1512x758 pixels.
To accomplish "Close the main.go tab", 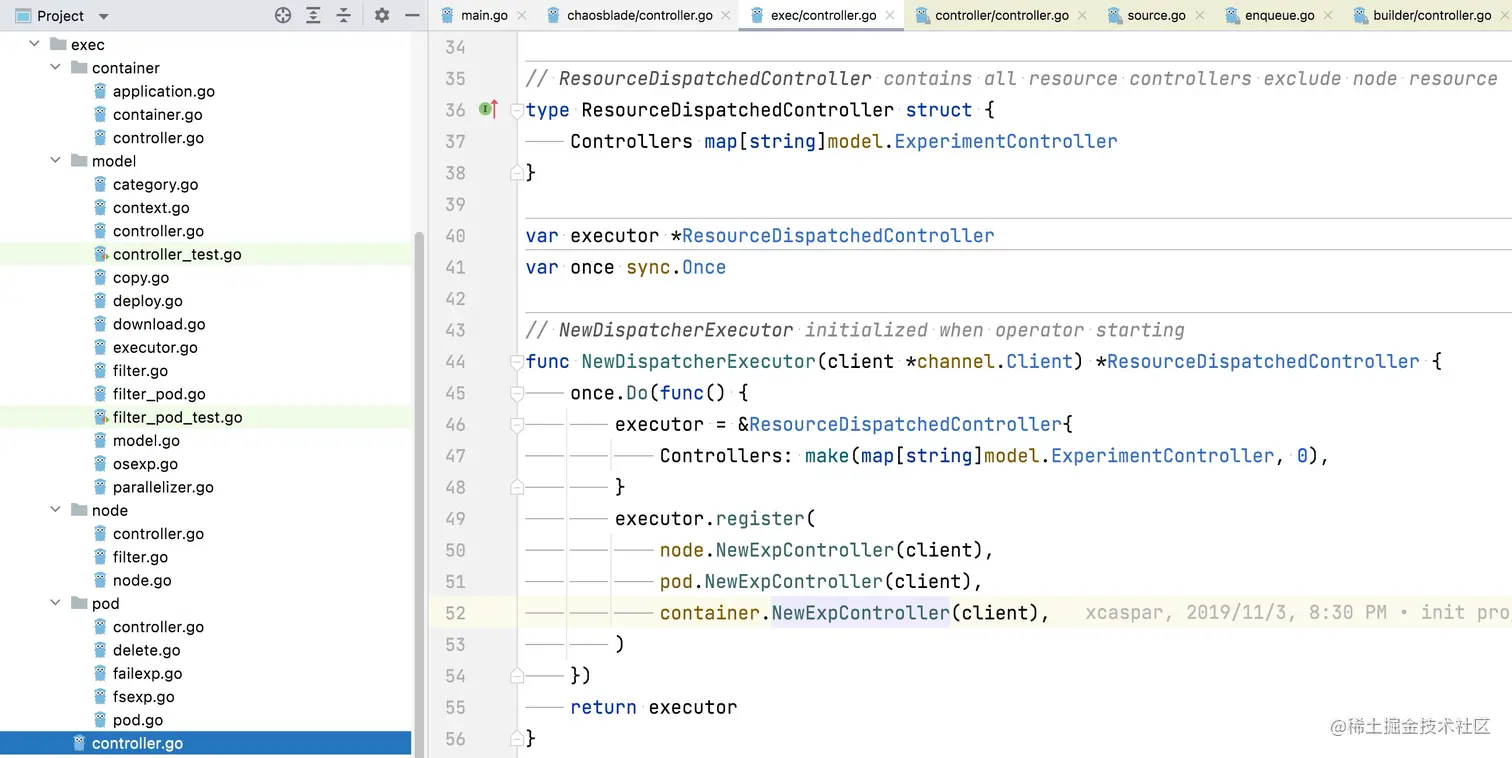I will (522, 16).
